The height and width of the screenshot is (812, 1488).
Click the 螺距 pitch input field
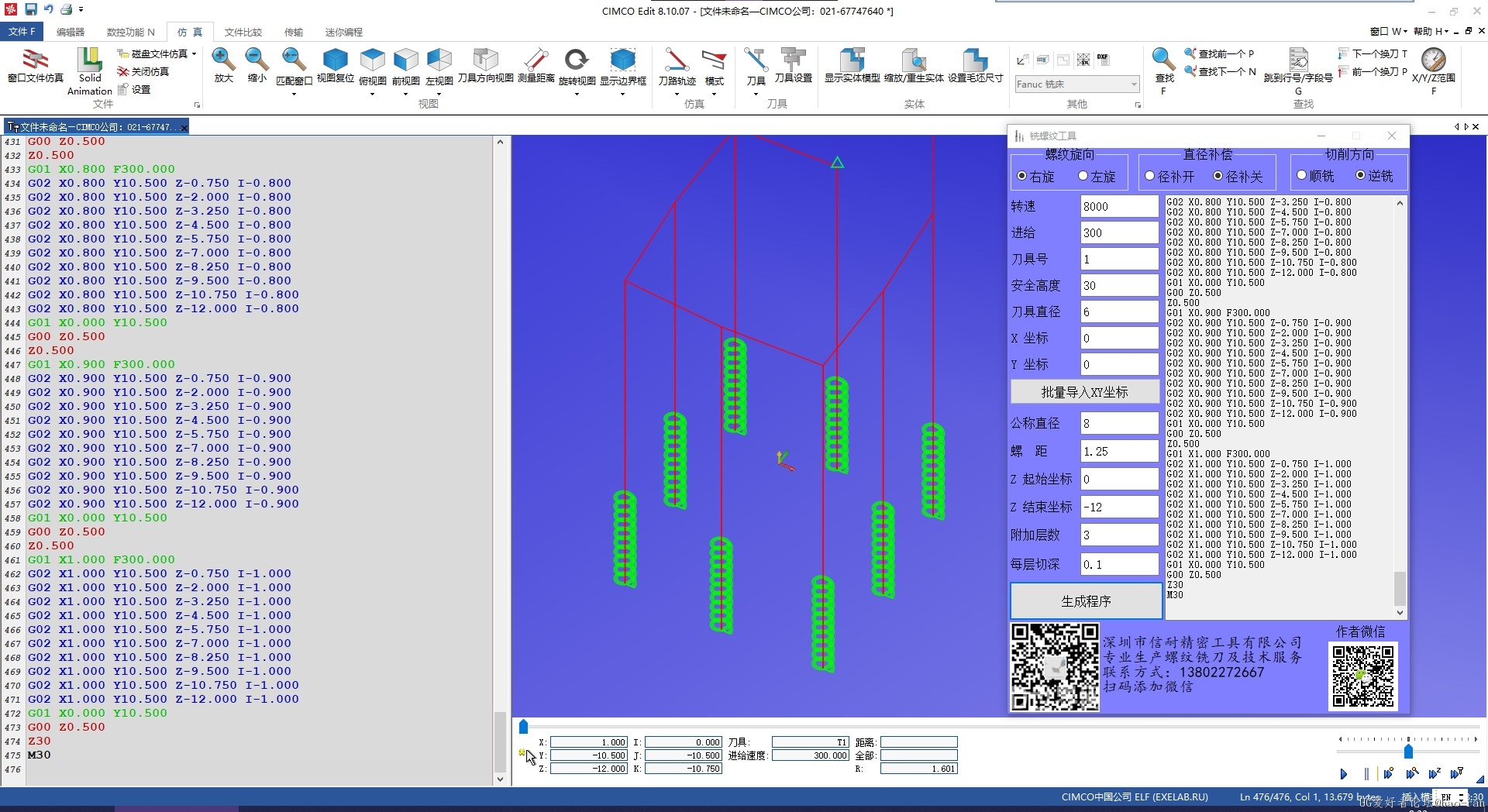(1119, 451)
